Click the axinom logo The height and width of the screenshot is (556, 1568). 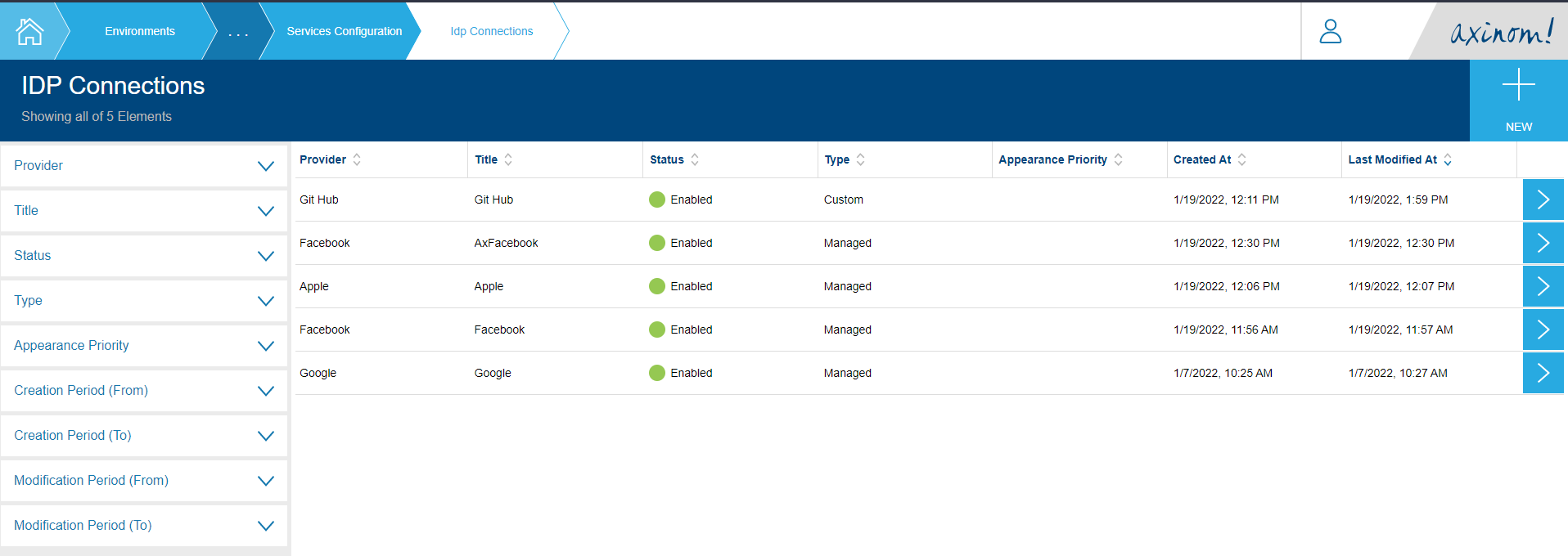point(1501,32)
